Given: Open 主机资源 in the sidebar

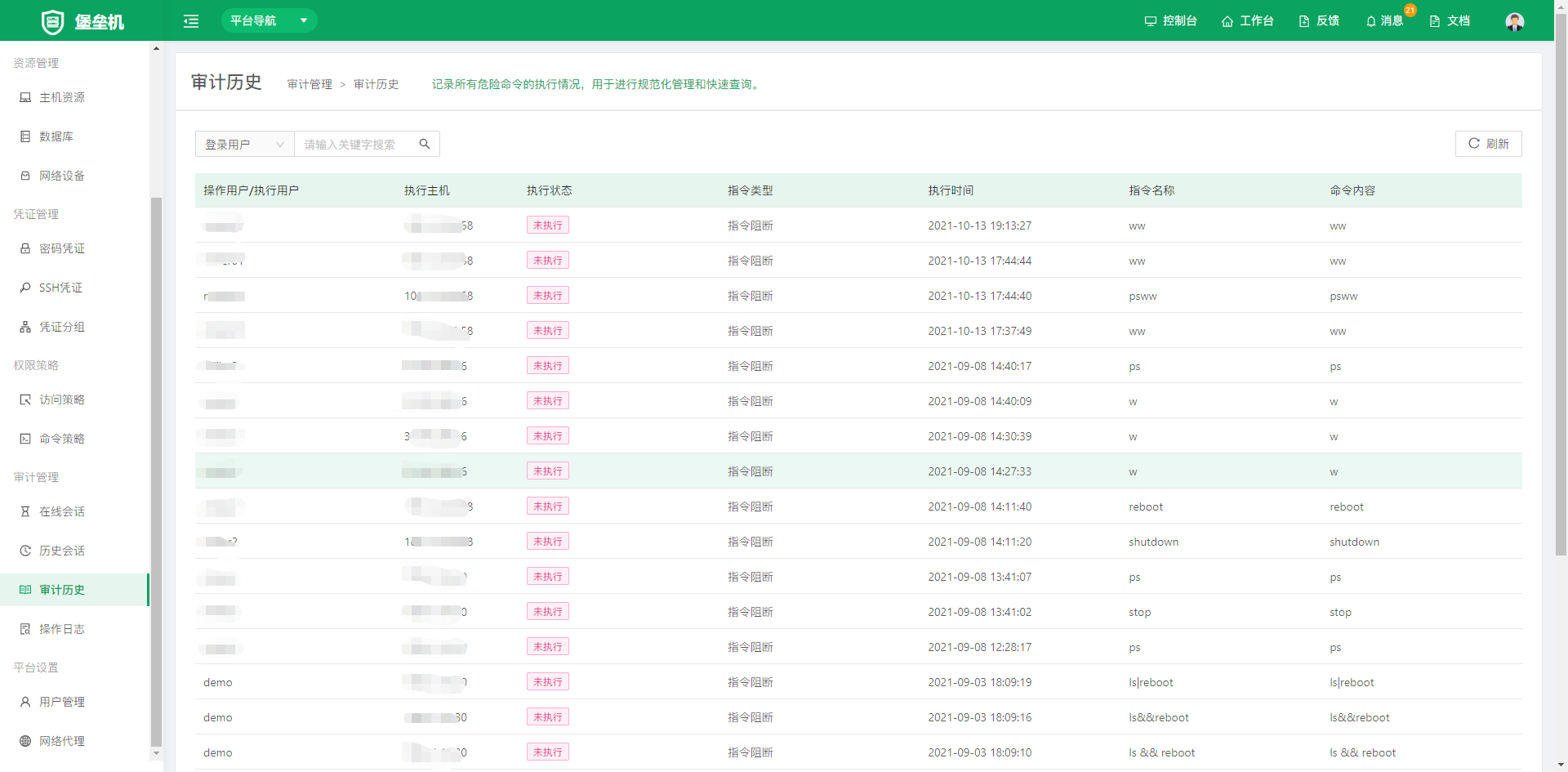Looking at the screenshot, I should click(74, 97).
